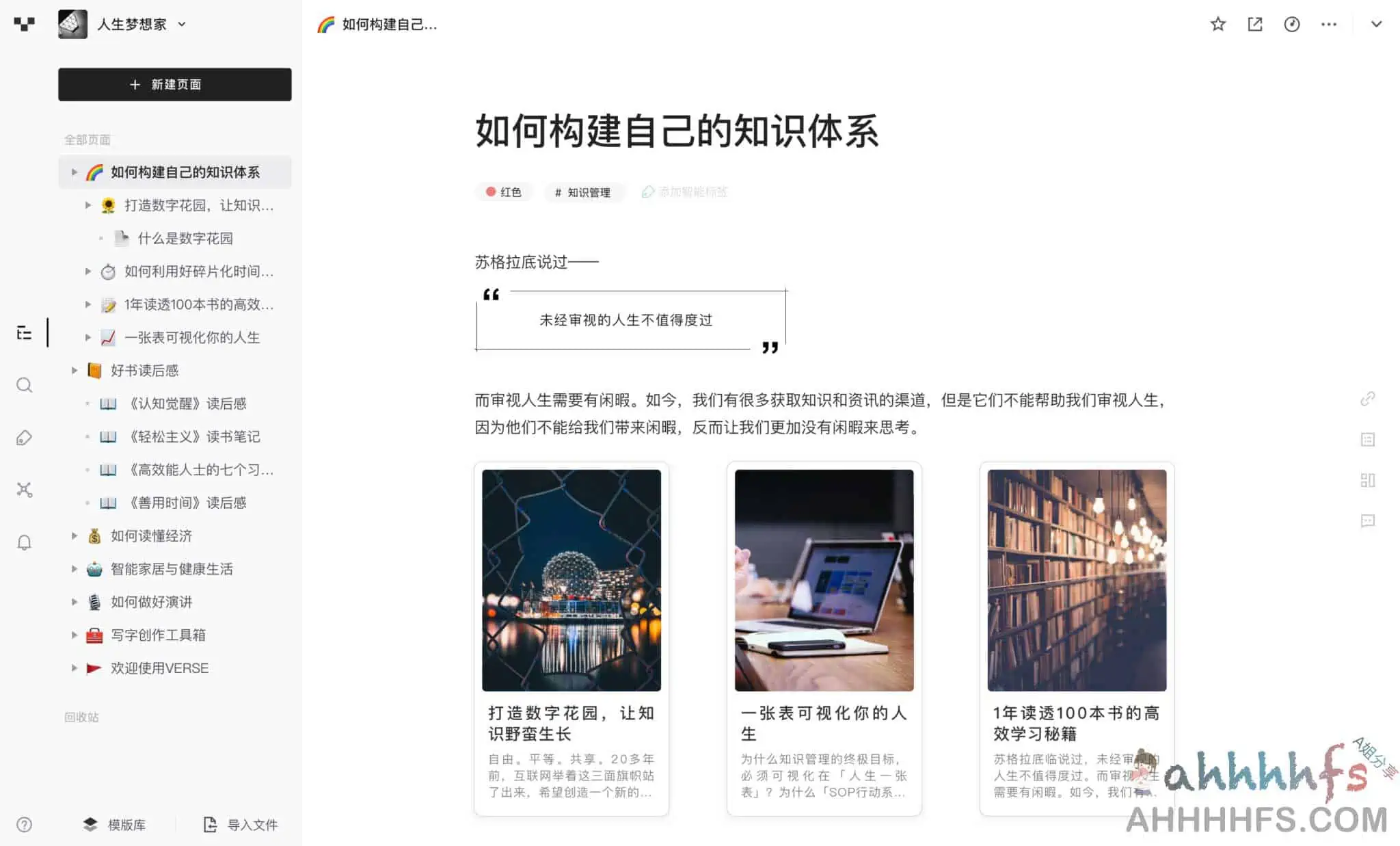
Task: Open notifications via the bell icon
Action: coord(25,541)
